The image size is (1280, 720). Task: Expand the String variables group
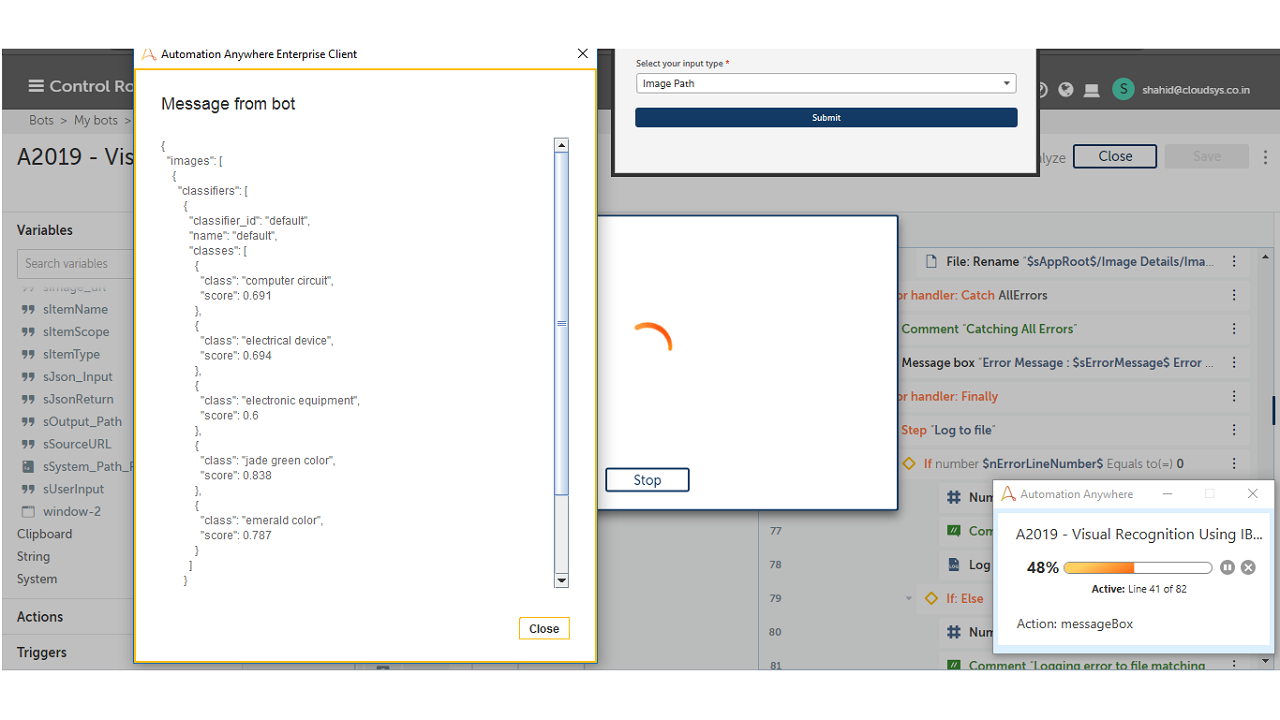click(33, 556)
